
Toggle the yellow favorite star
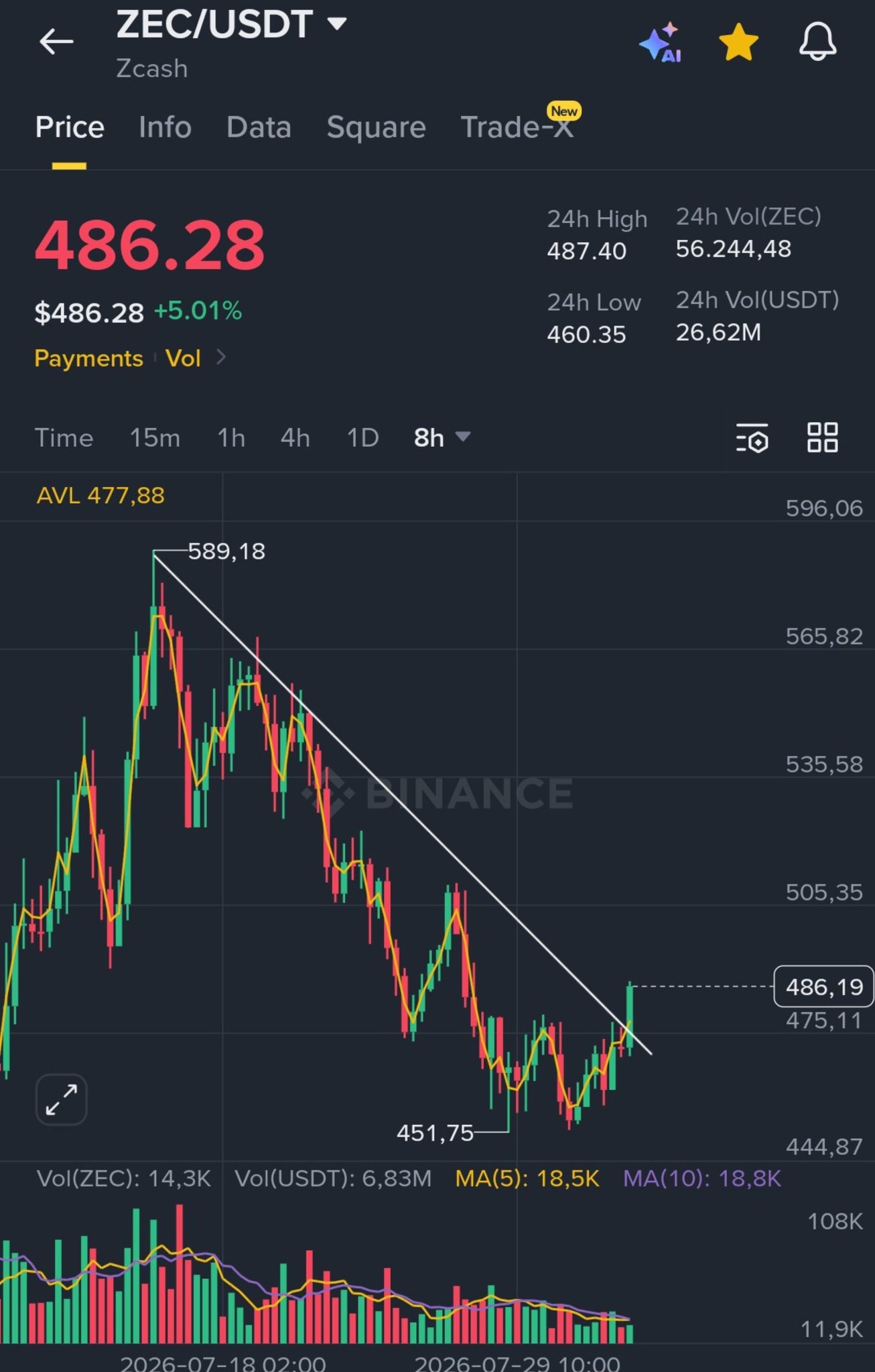point(738,42)
